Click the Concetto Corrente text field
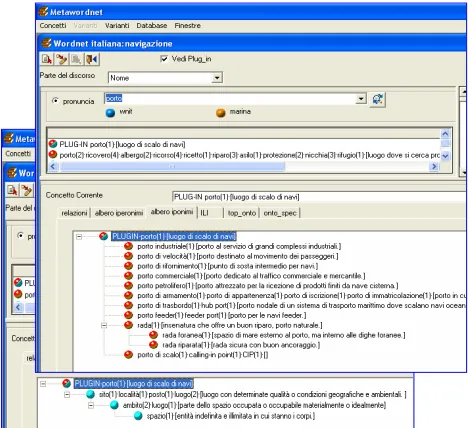Image resolution: width=468 pixels, height=428 pixels. (x=319, y=197)
